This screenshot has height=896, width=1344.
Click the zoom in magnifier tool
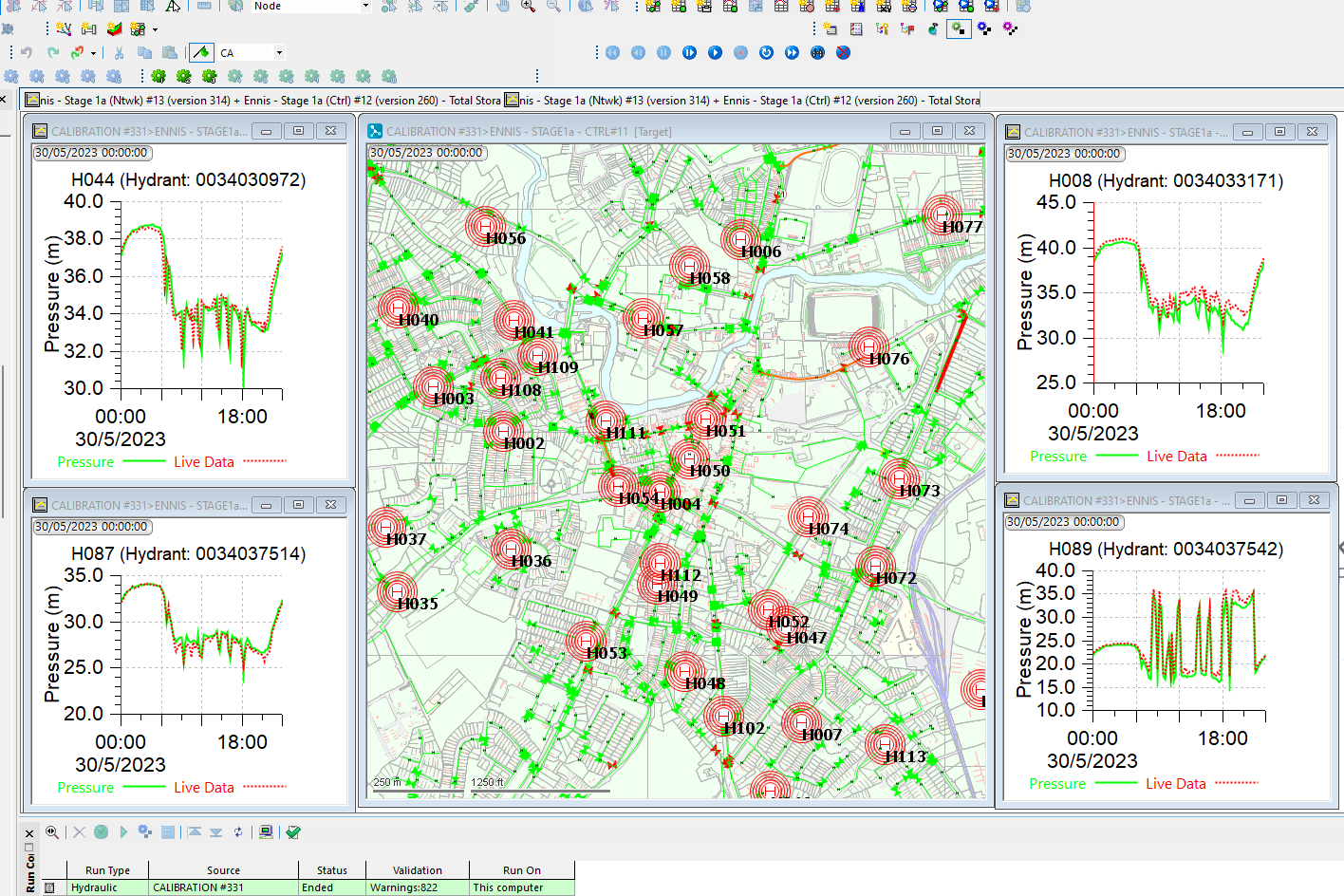click(528, 6)
